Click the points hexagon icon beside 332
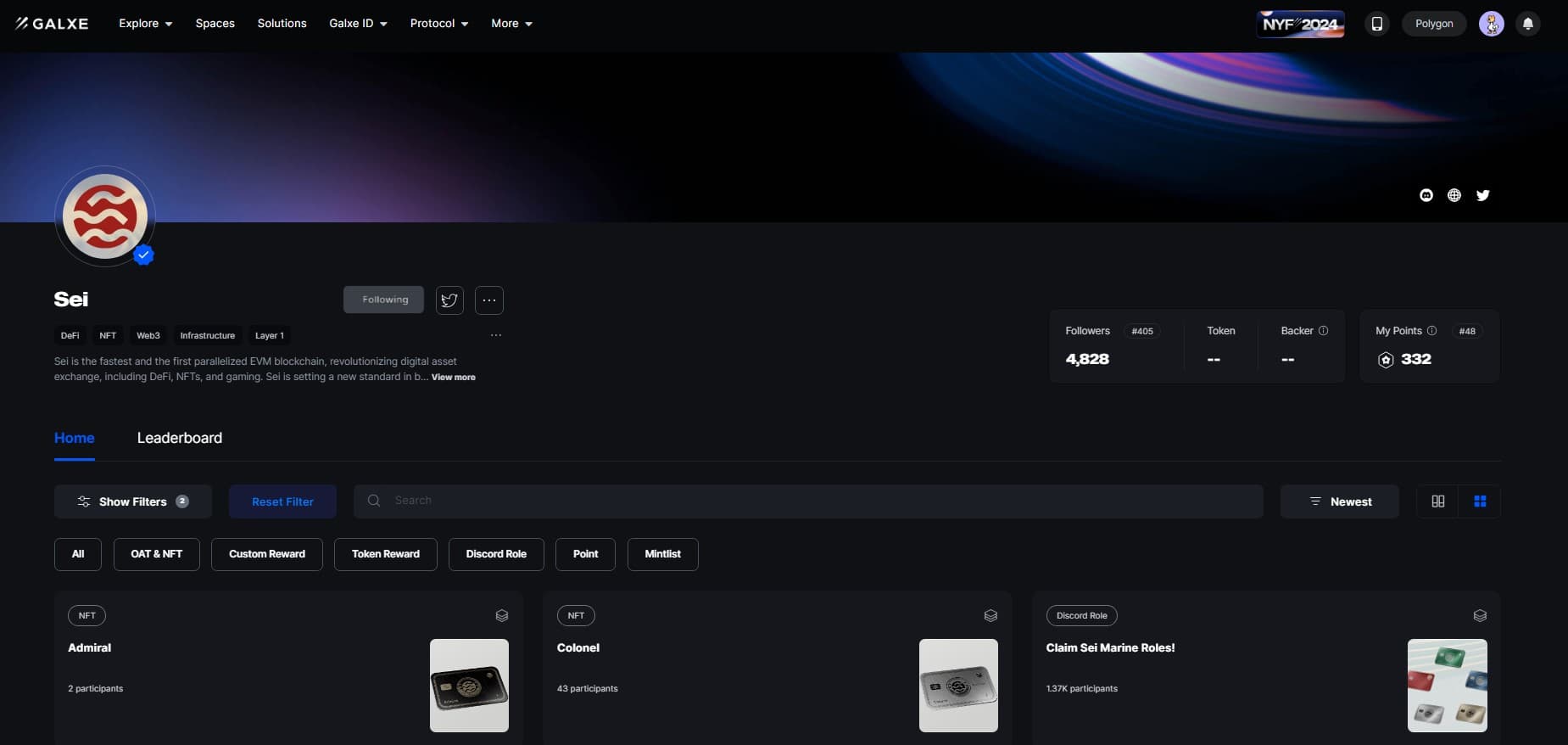The height and width of the screenshot is (745, 1568). pos(1386,360)
